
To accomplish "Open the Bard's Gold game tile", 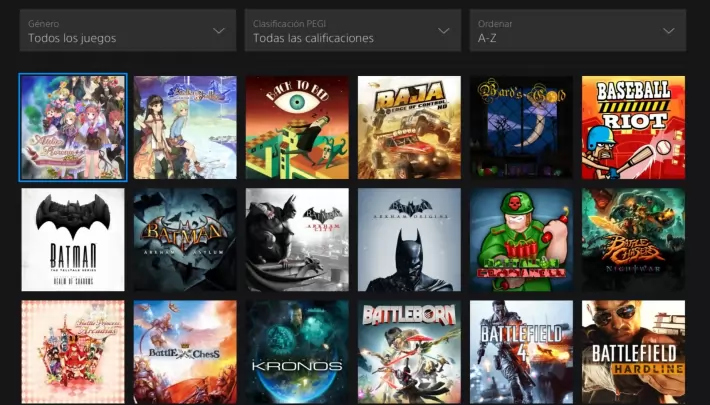I will (522, 127).
